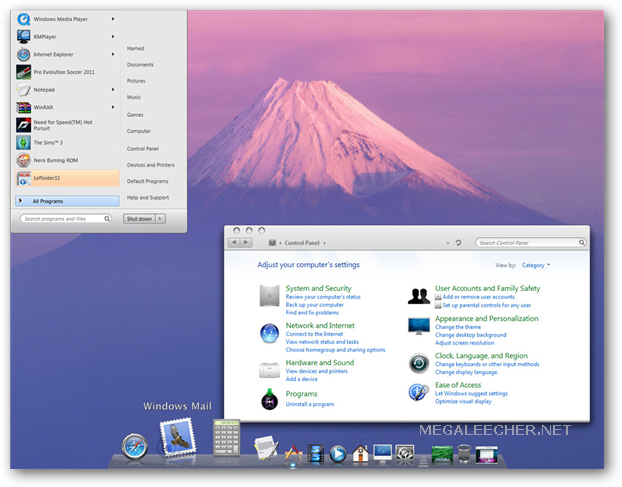Go back in Control Panel window

234,242
